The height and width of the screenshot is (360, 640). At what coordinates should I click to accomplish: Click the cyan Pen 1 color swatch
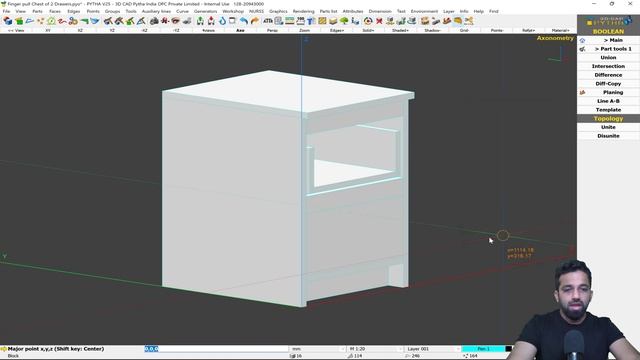(483, 349)
